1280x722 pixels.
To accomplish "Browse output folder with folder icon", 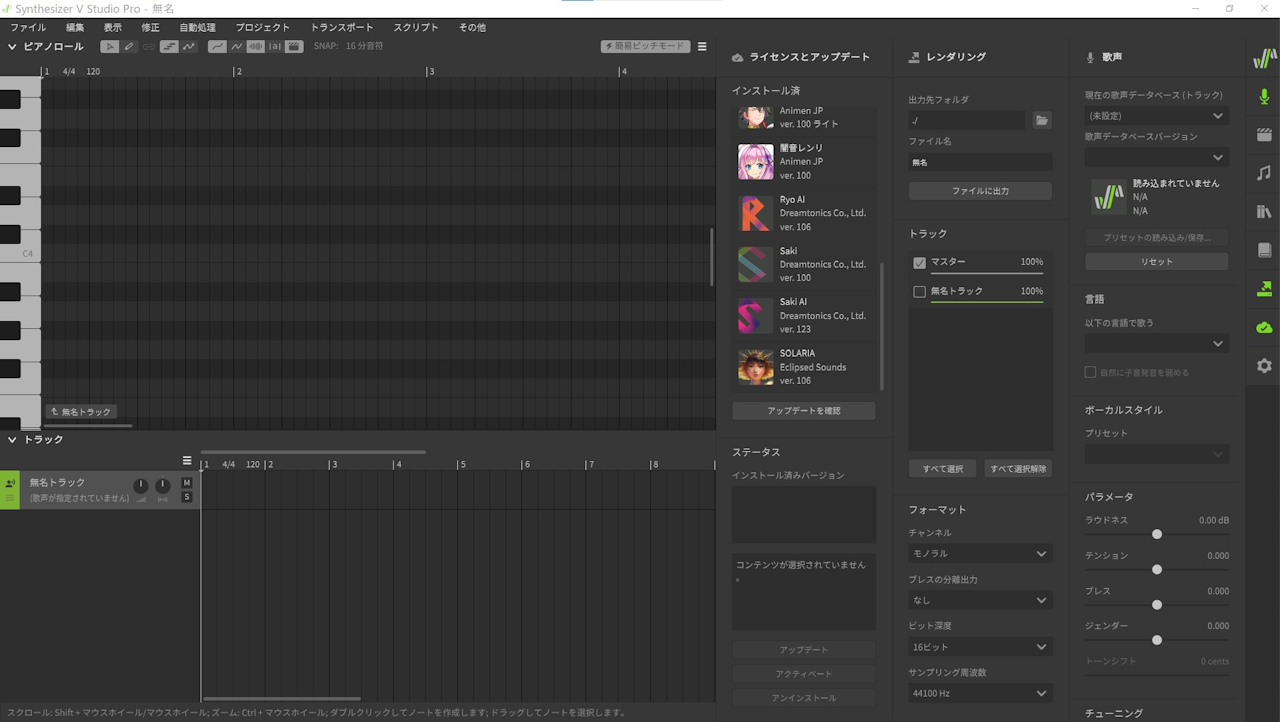I will click(x=1042, y=120).
